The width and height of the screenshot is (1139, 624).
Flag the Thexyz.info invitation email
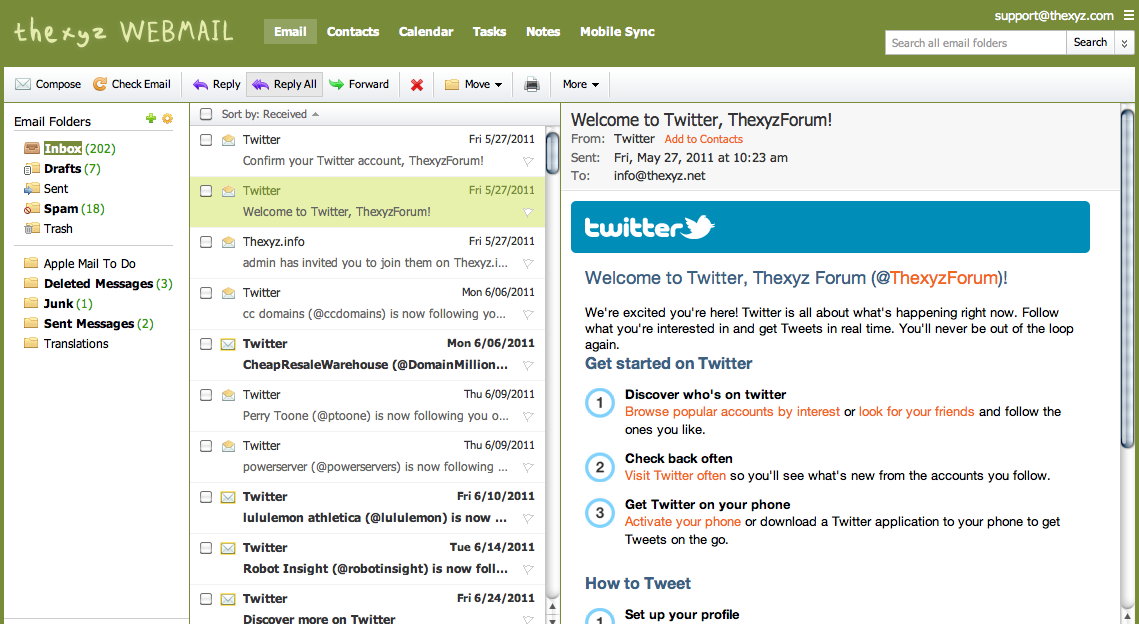[x=528, y=263]
